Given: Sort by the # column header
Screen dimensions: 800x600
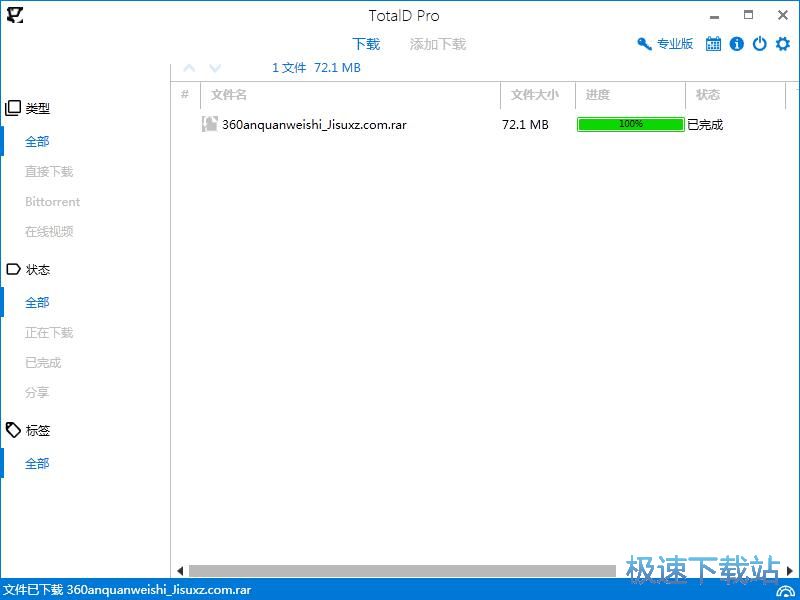Looking at the screenshot, I should pos(185,94).
